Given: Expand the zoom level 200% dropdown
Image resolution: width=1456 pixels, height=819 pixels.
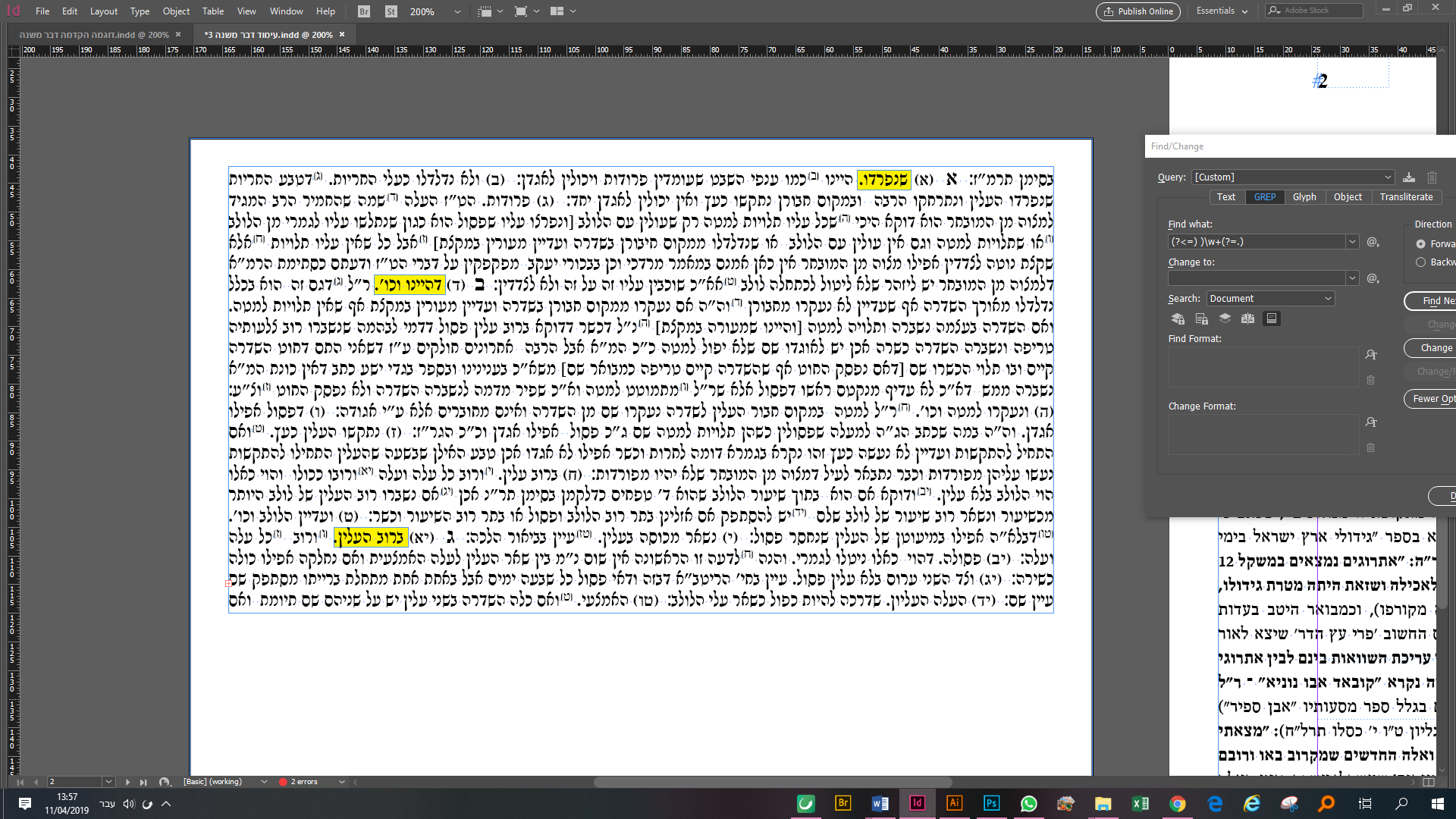Looking at the screenshot, I should (457, 11).
